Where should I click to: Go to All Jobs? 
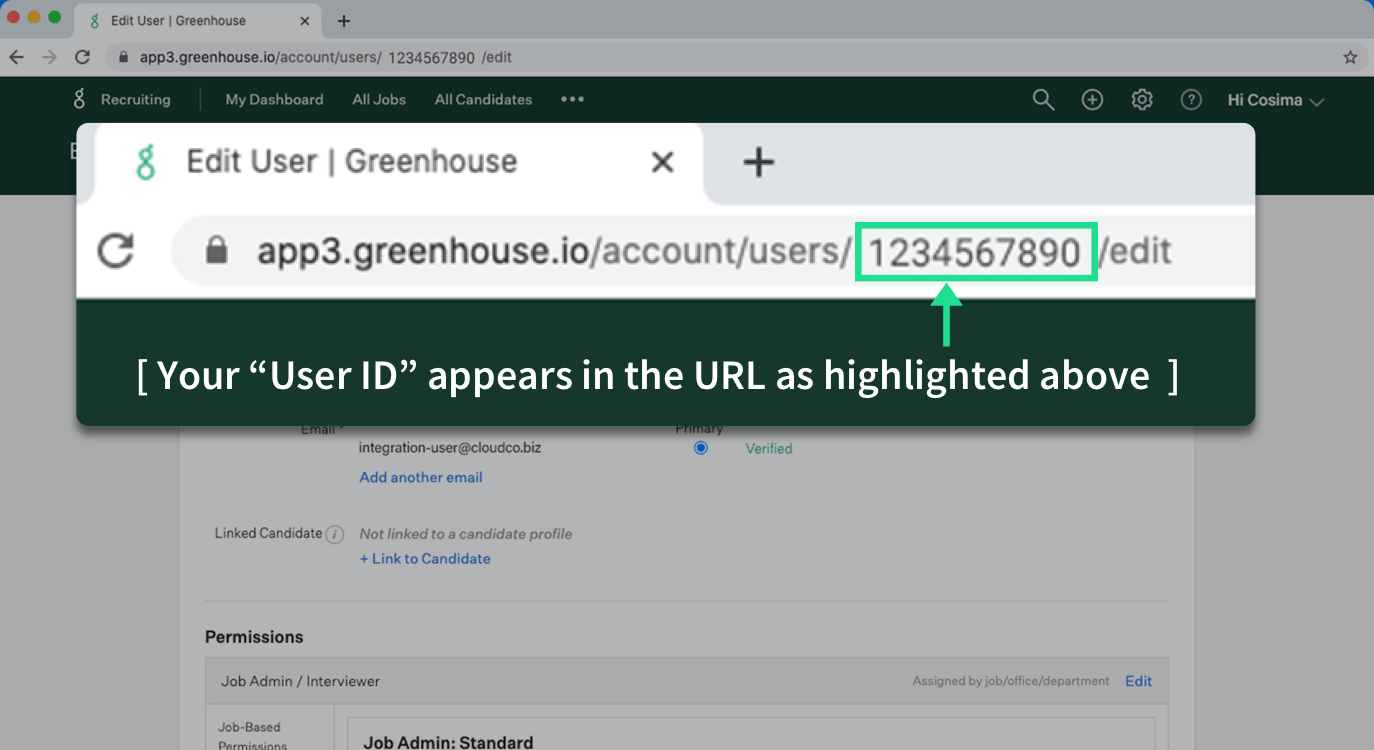pos(379,99)
